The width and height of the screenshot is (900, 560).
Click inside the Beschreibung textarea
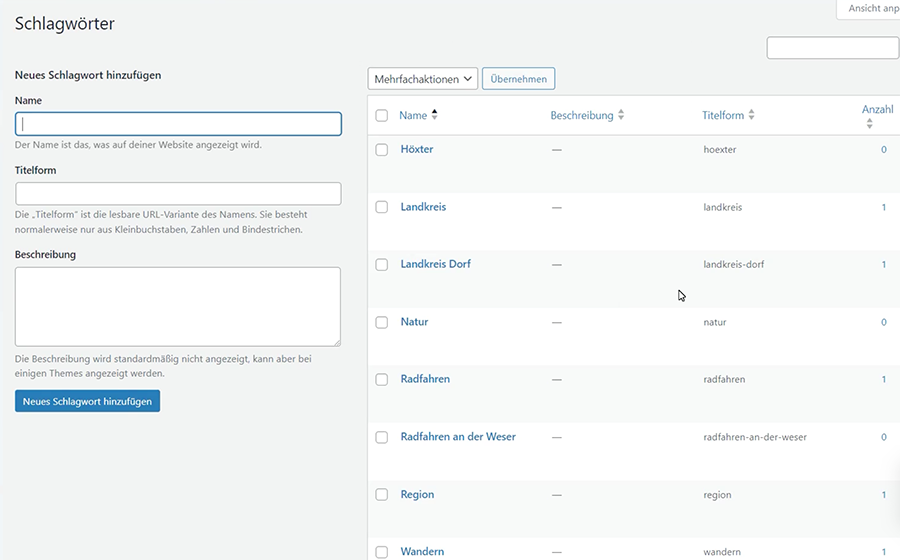click(178, 306)
